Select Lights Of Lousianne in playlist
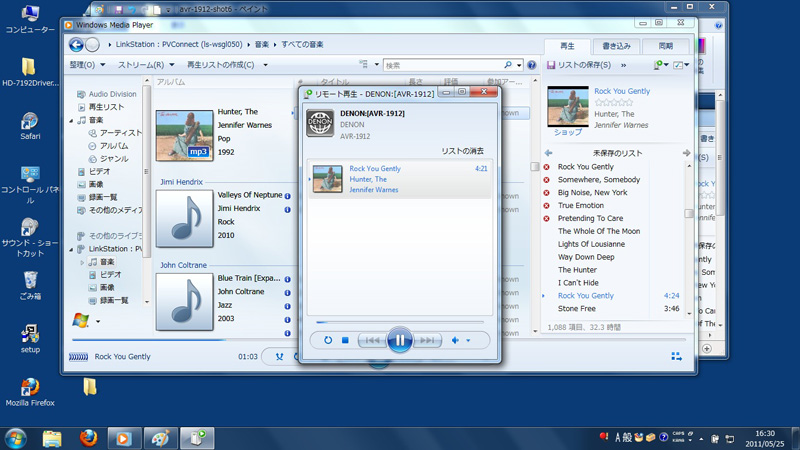Viewport: 800px width, 450px height. coord(591,244)
